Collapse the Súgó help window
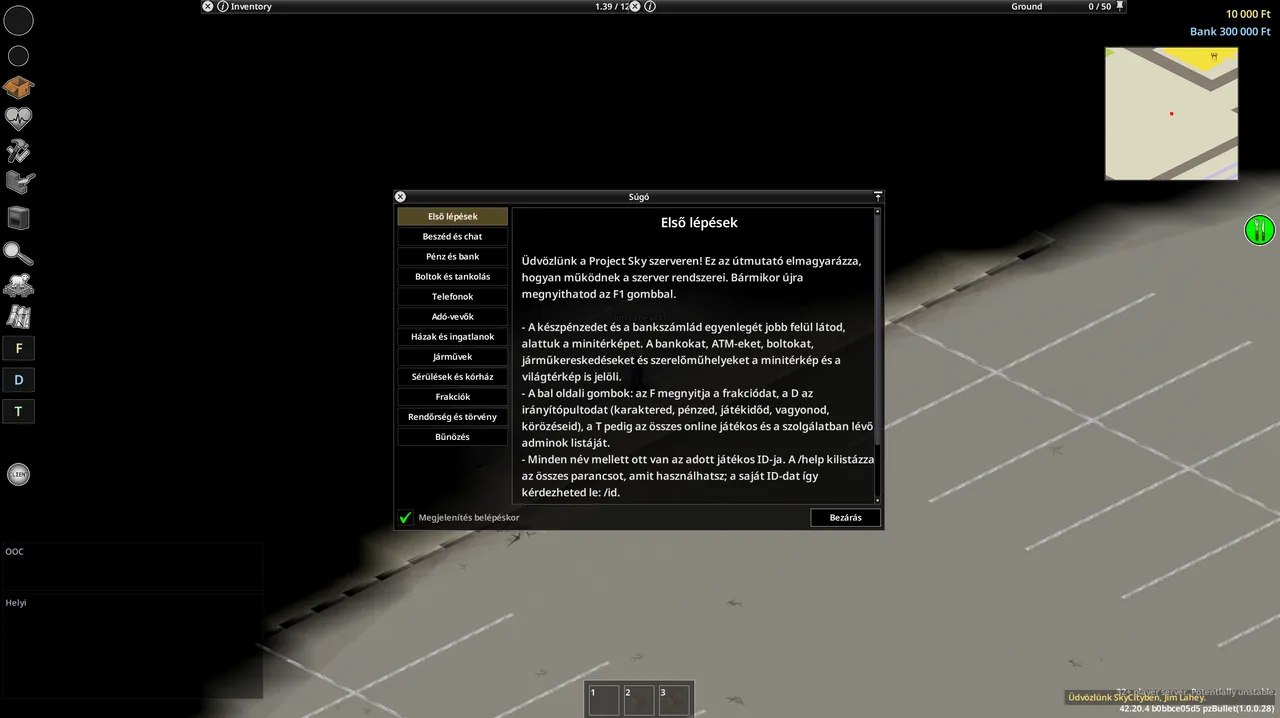This screenshot has width=1280, height=718. coord(878,197)
